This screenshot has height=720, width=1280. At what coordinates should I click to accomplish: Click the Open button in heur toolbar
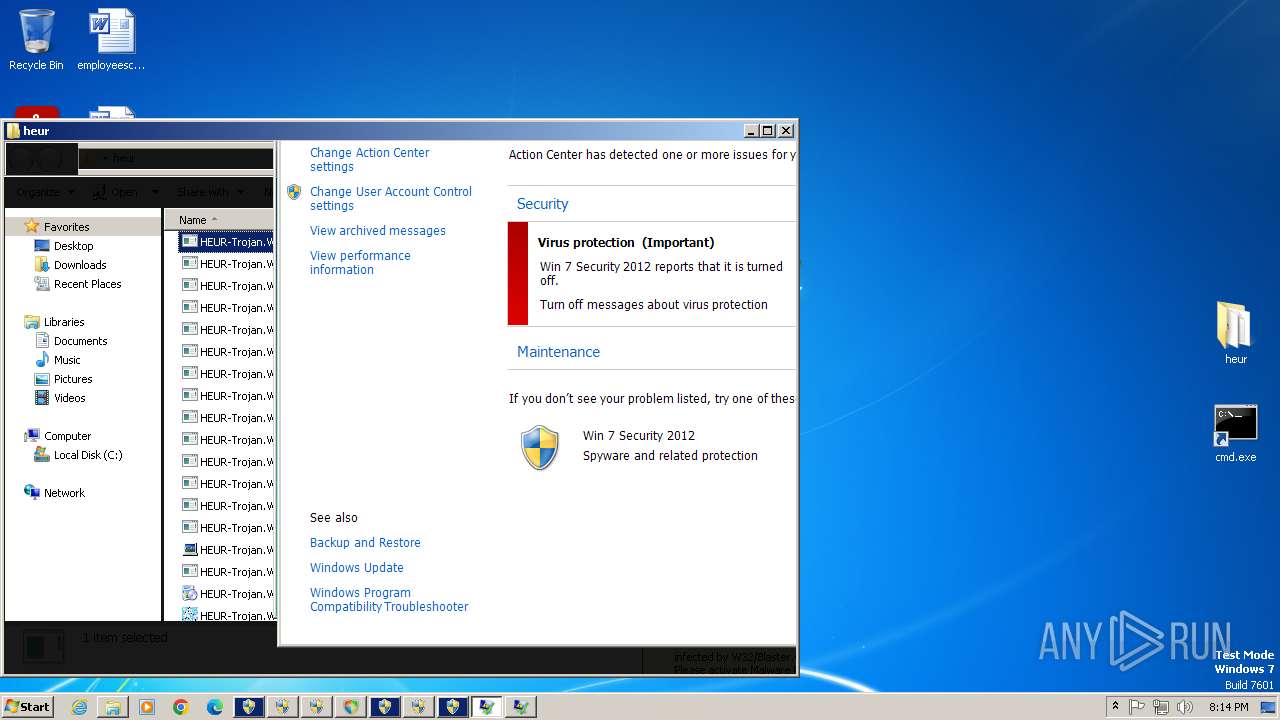tap(125, 192)
